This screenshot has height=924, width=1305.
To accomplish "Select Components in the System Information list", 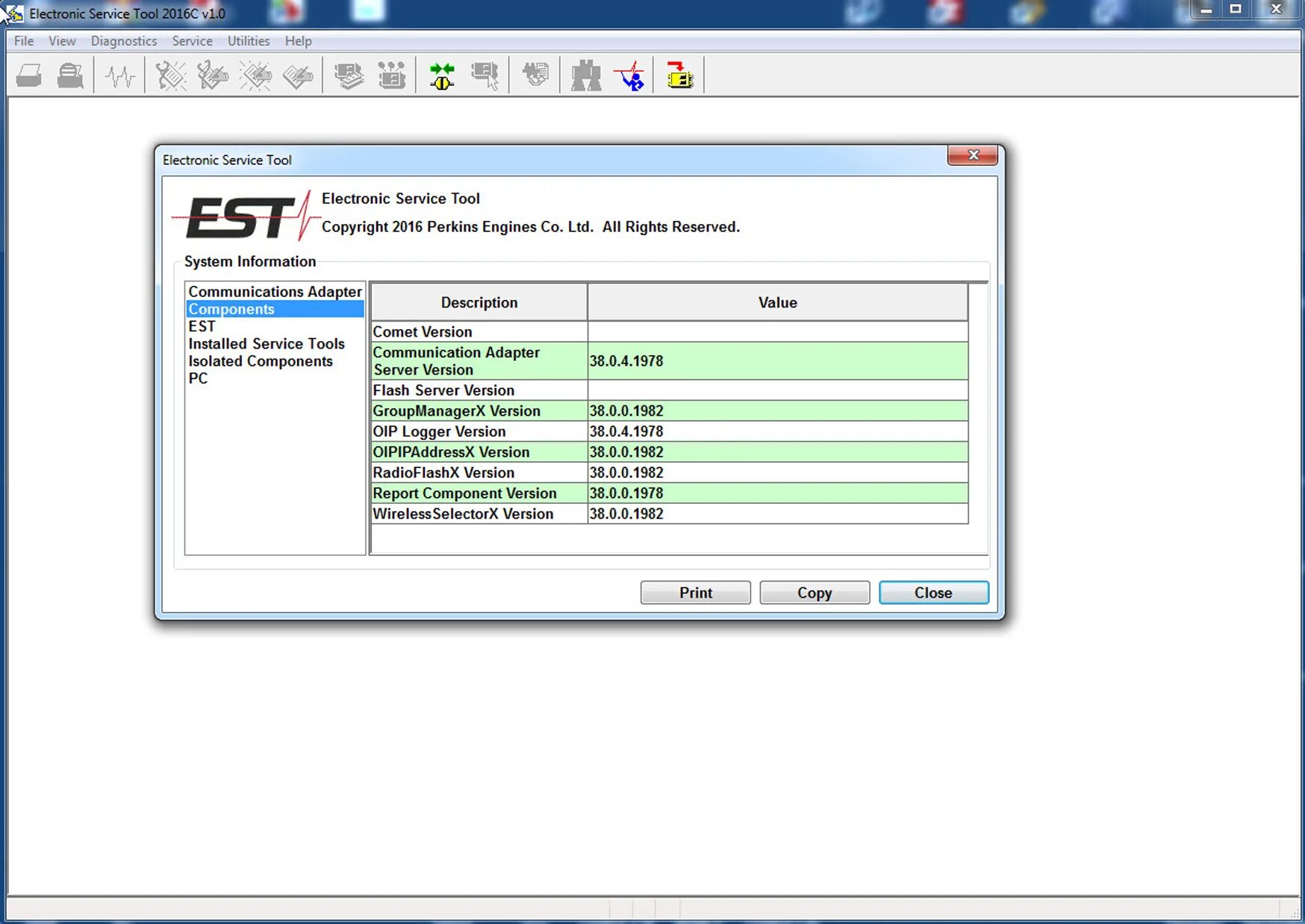I will (275, 309).
